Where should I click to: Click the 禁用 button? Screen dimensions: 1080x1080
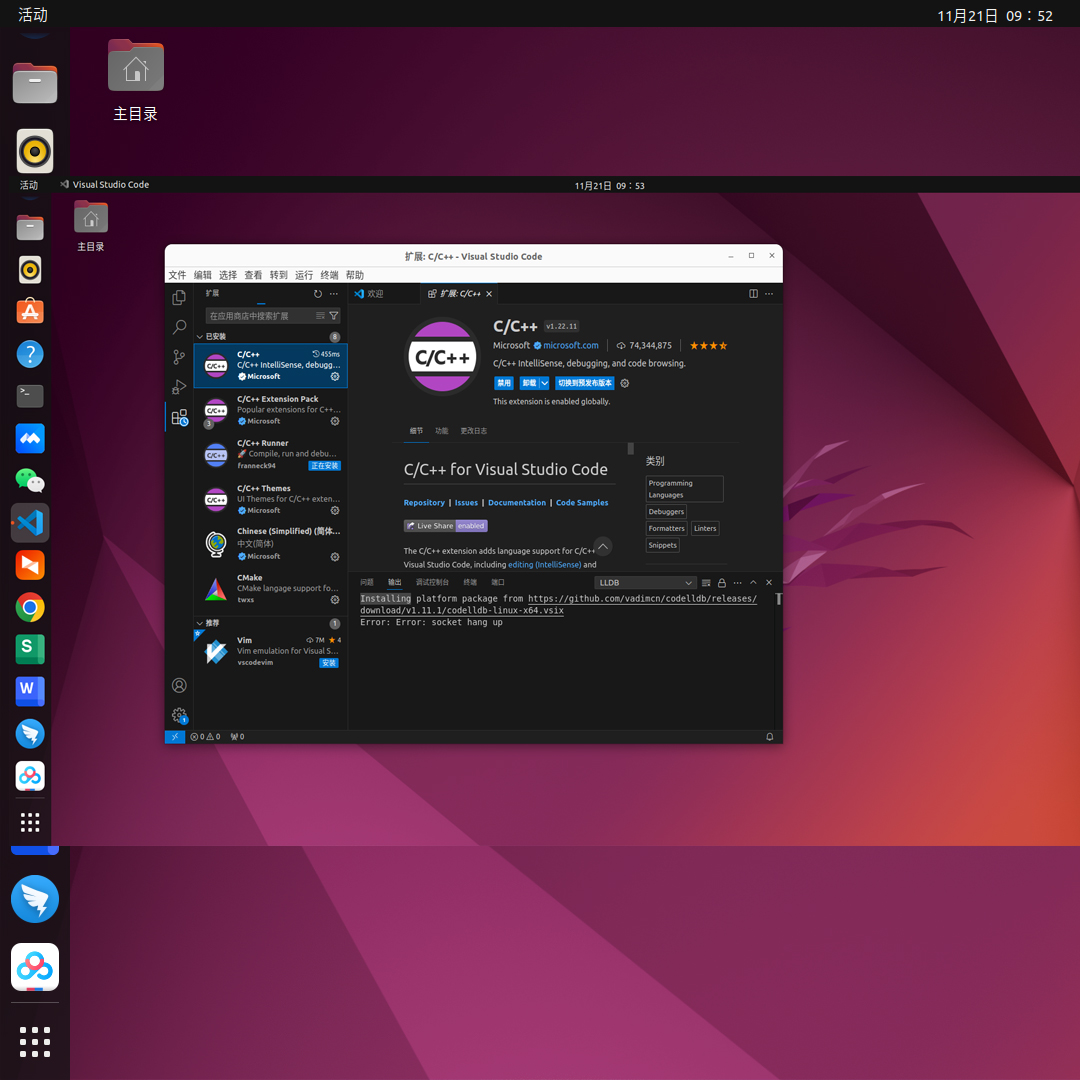tap(504, 383)
